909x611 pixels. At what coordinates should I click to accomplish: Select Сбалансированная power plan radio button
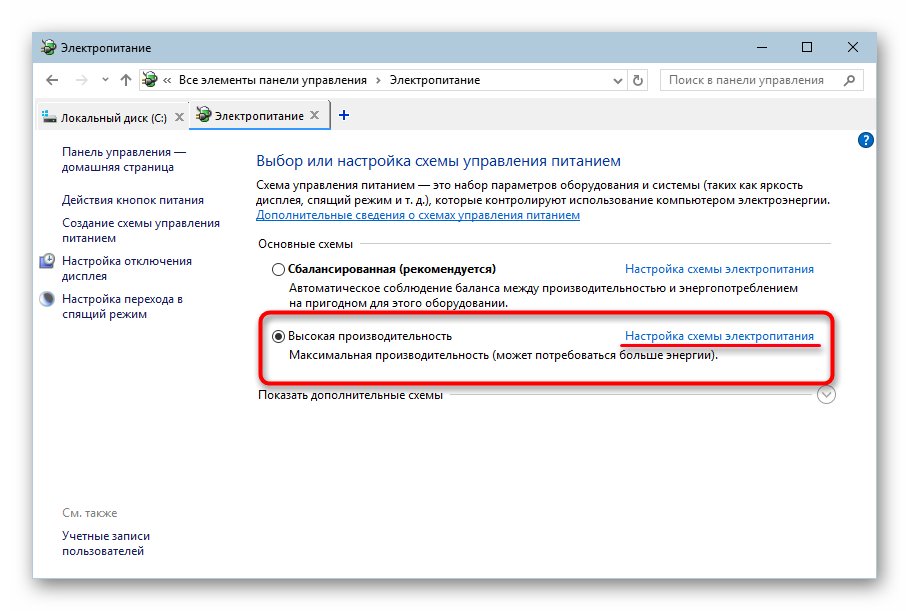(278, 270)
